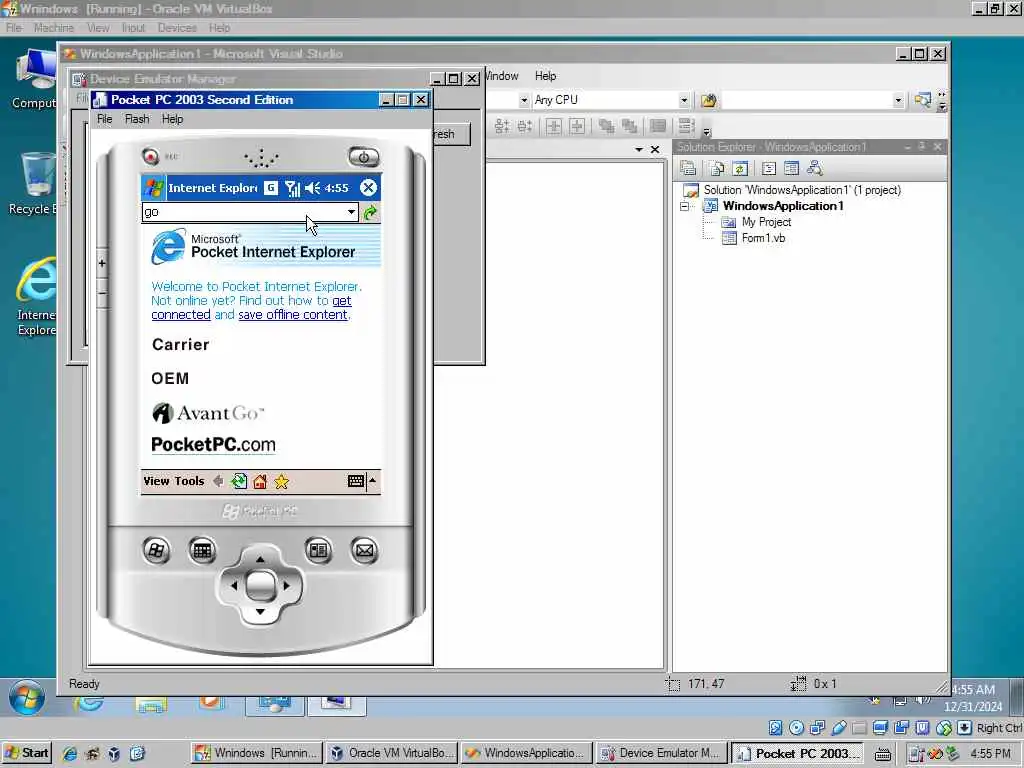
Task: Tap the G input indicator in title bar
Action: [271, 188]
